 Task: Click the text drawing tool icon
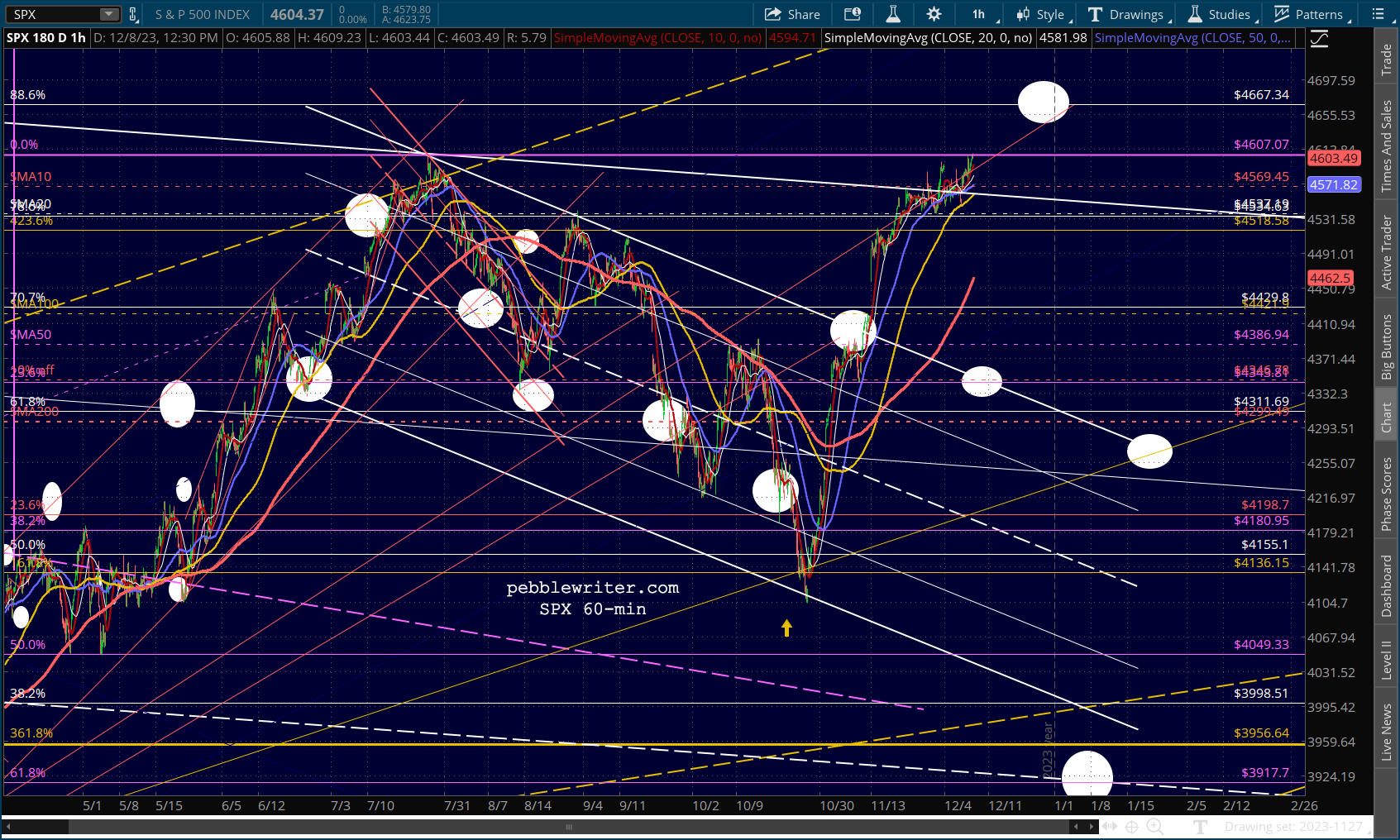1201,826
